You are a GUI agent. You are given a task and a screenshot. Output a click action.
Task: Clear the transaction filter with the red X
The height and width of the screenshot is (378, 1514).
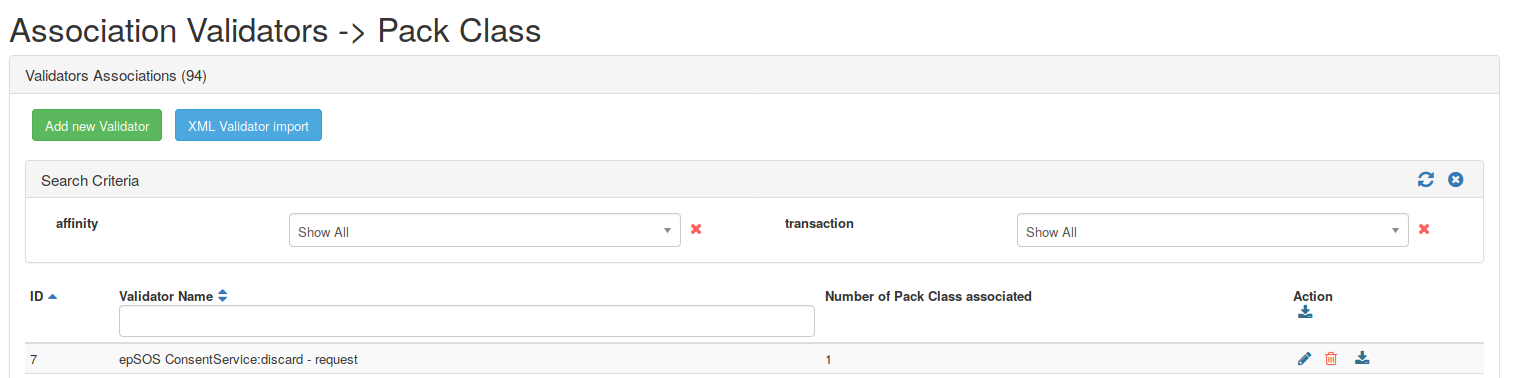coord(1424,229)
